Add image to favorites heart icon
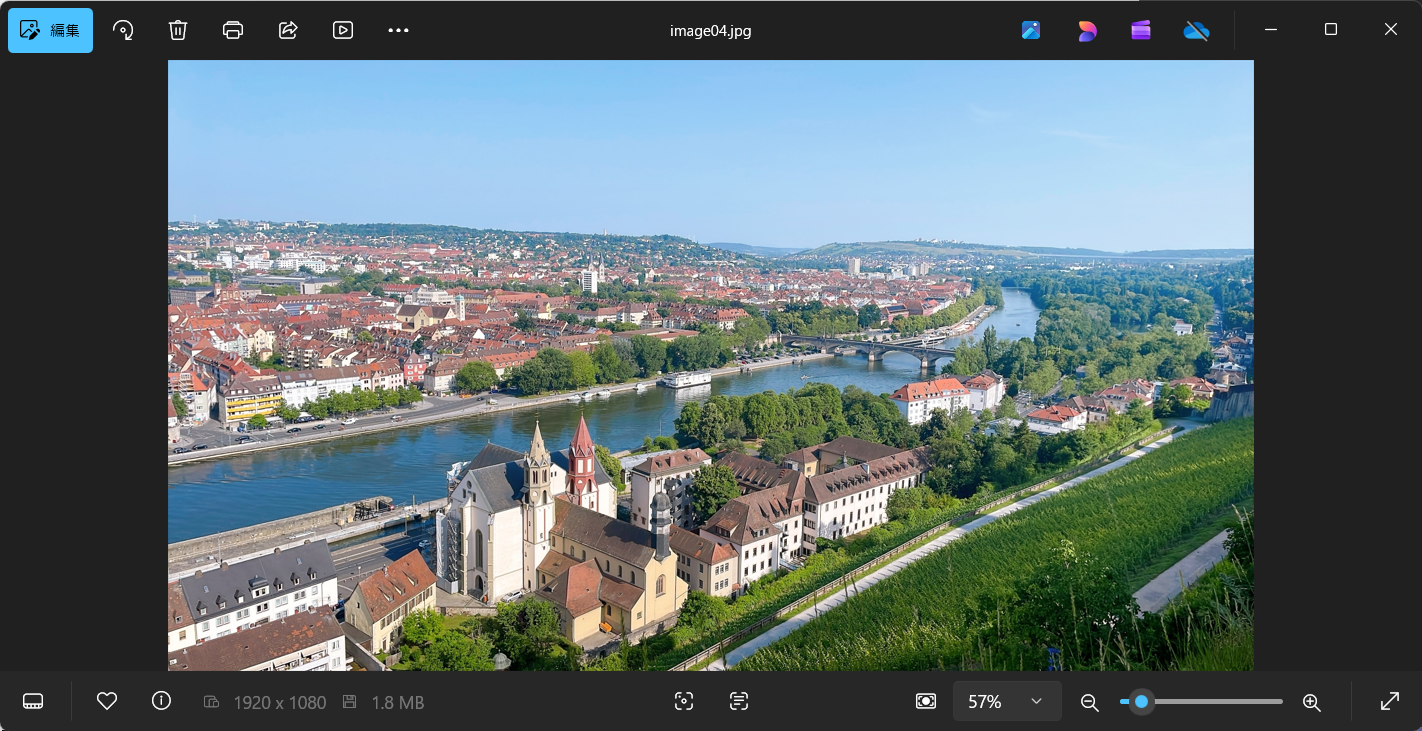The width and height of the screenshot is (1422, 731). pyautogui.click(x=107, y=702)
